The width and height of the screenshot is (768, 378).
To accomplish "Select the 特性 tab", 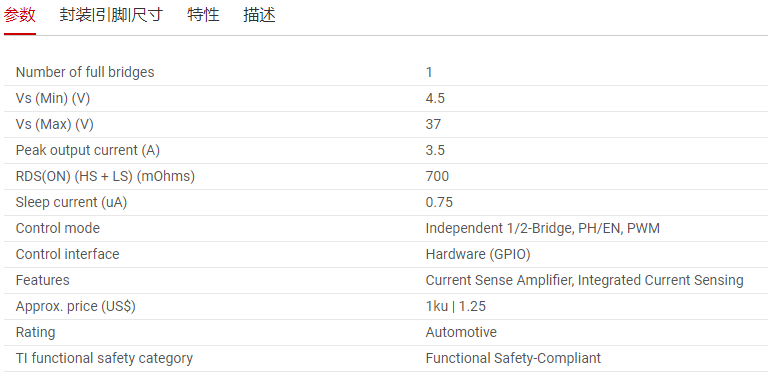I will (x=203, y=15).
